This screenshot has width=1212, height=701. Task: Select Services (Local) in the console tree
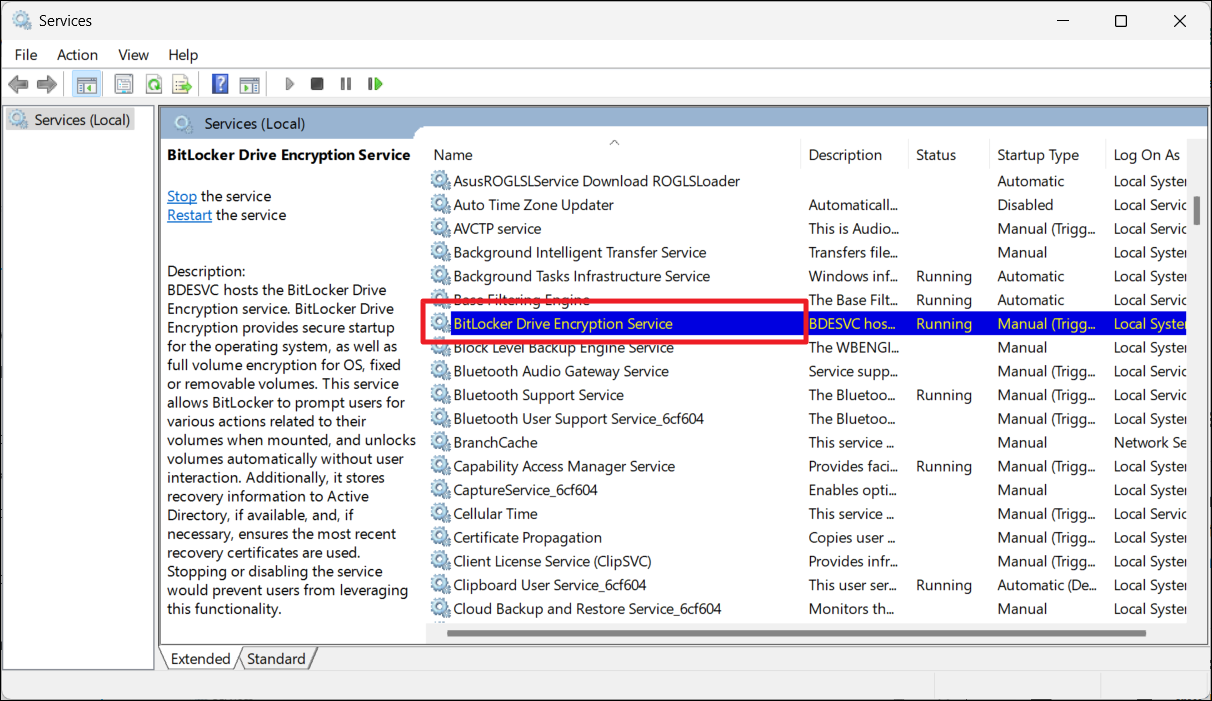coord(82,120)
